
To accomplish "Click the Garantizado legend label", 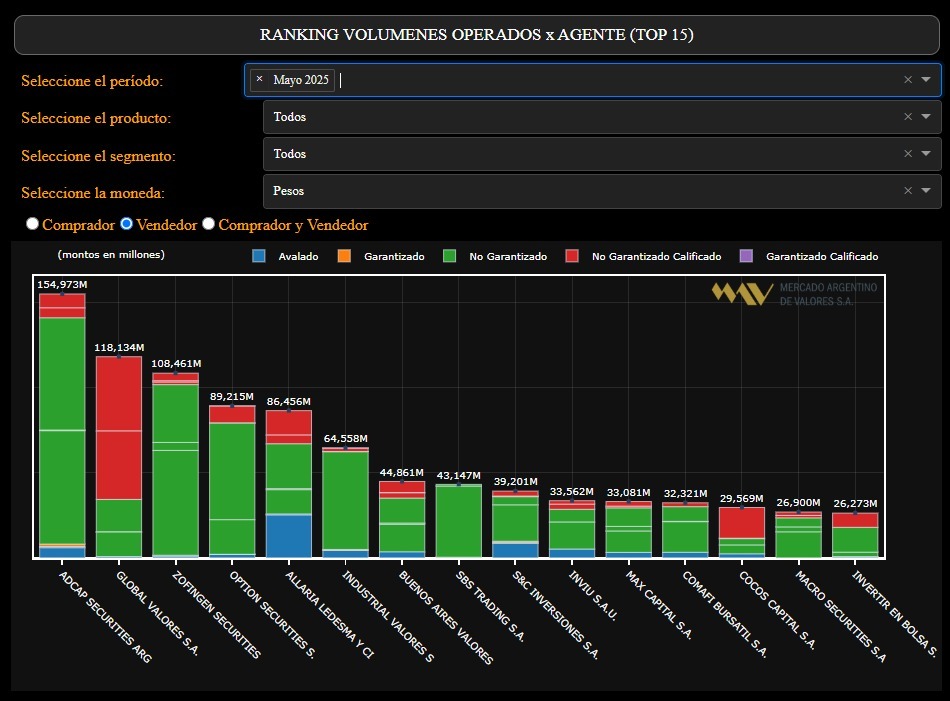I will [x=394, y=256].
